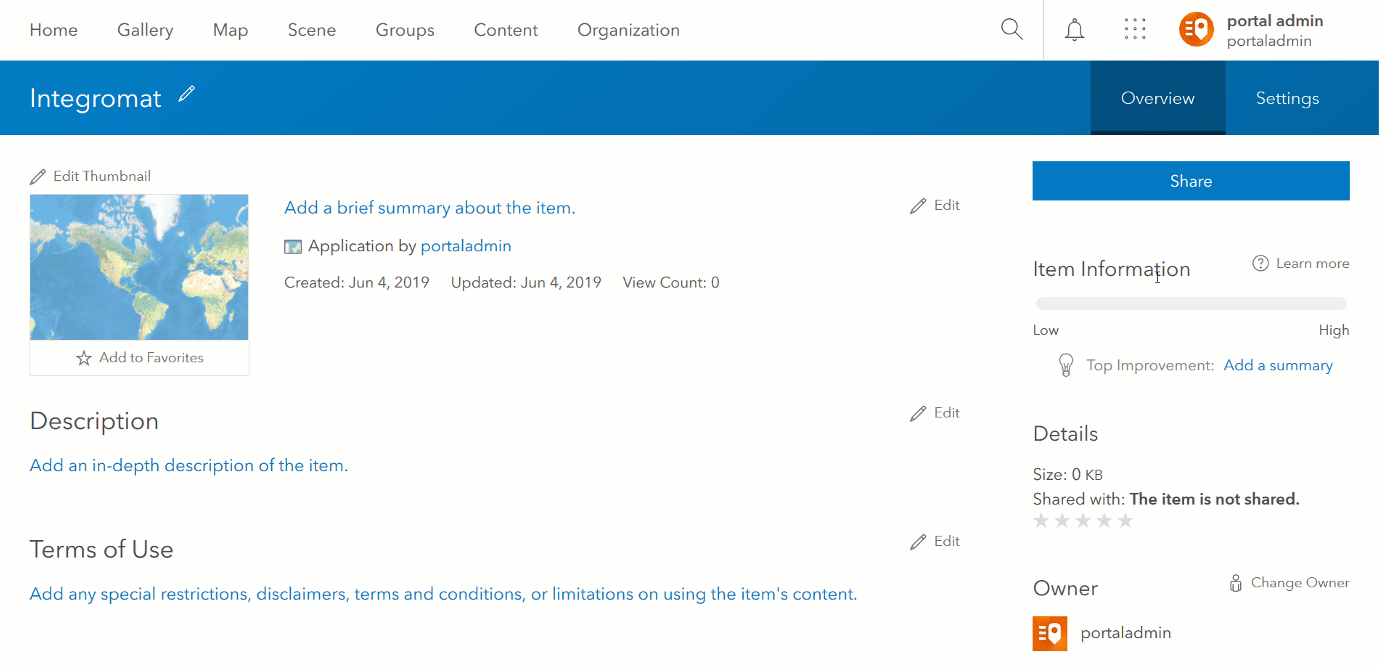The image size is (1379, 668).
Task: Click the Add a summary improvement link
Action: coord(1278,365)
